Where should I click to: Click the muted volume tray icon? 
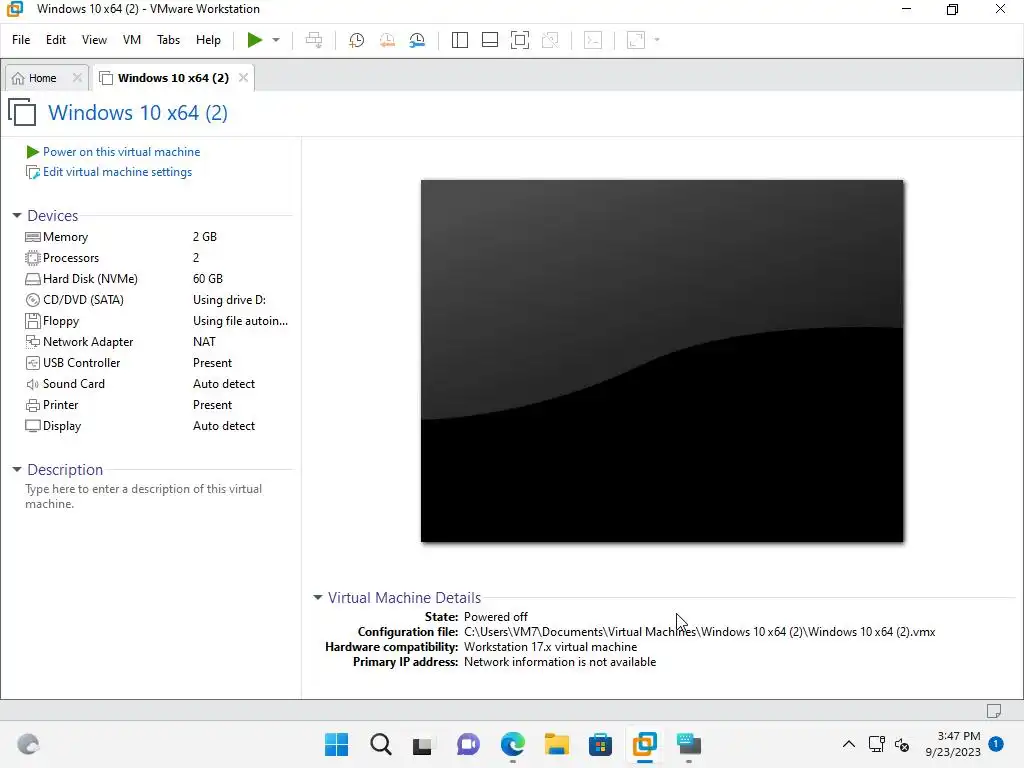coord(902,744)
